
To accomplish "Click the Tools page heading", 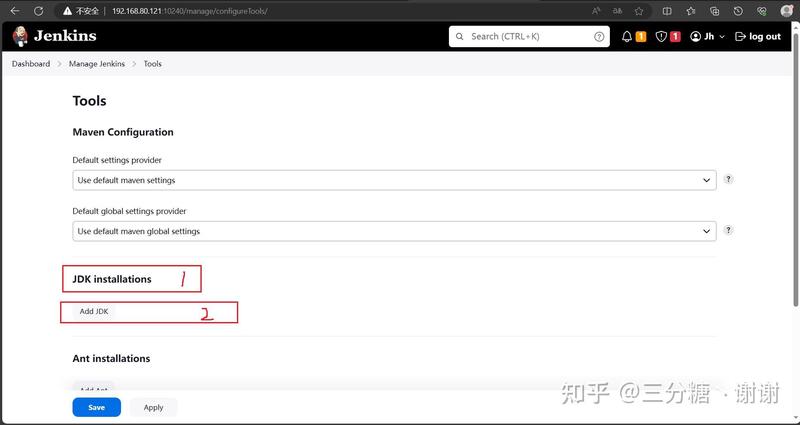I will 89,101.
